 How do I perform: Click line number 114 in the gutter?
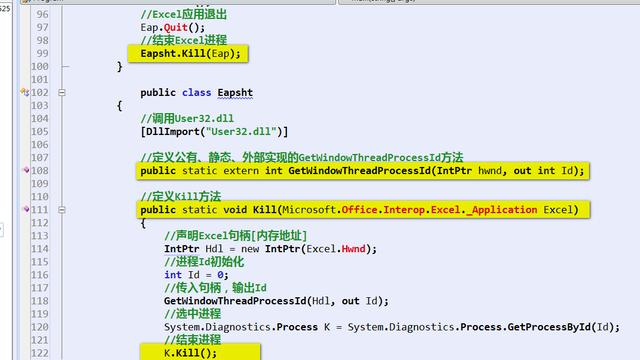[x=40, y=249]
